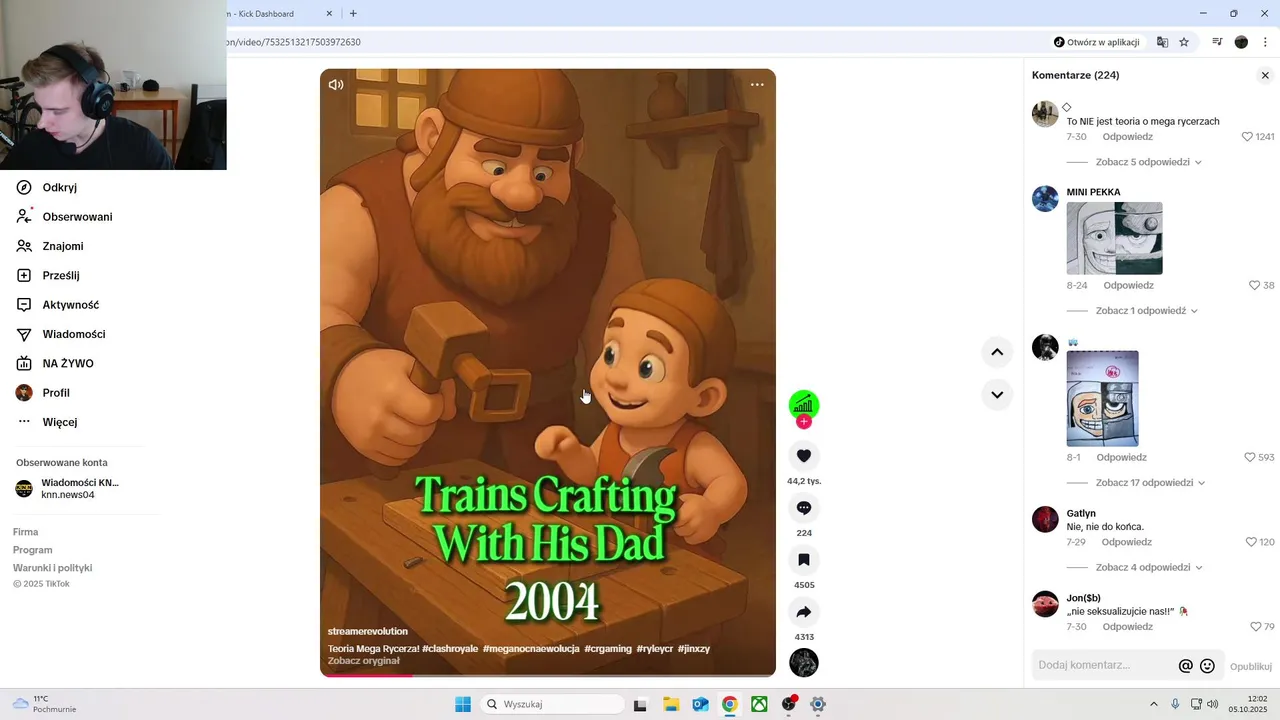The image size is (1280, 720).
Task: Click 'Otwórz w aplikacji' in address bar
Action: pos(1096,42)
